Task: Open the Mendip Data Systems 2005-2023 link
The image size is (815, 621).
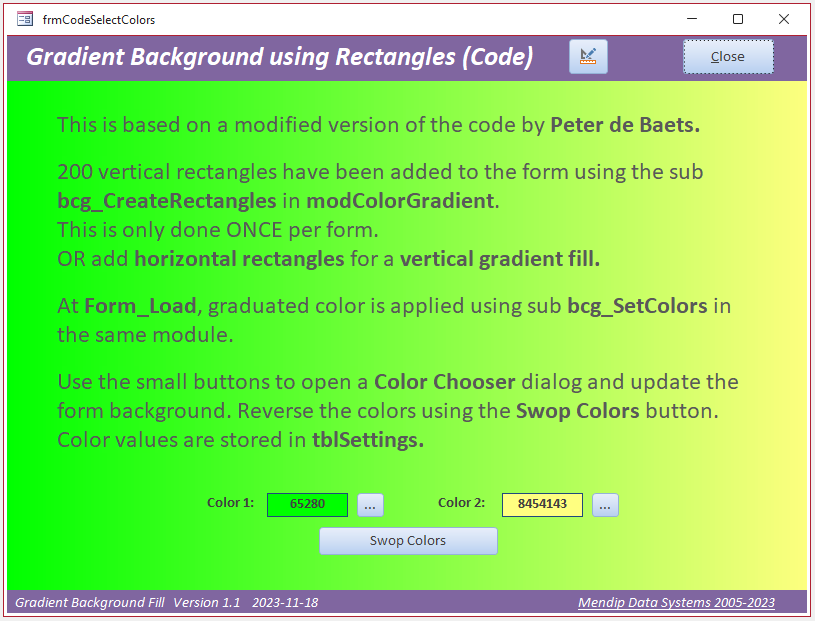Action: [x=676, y=603]
